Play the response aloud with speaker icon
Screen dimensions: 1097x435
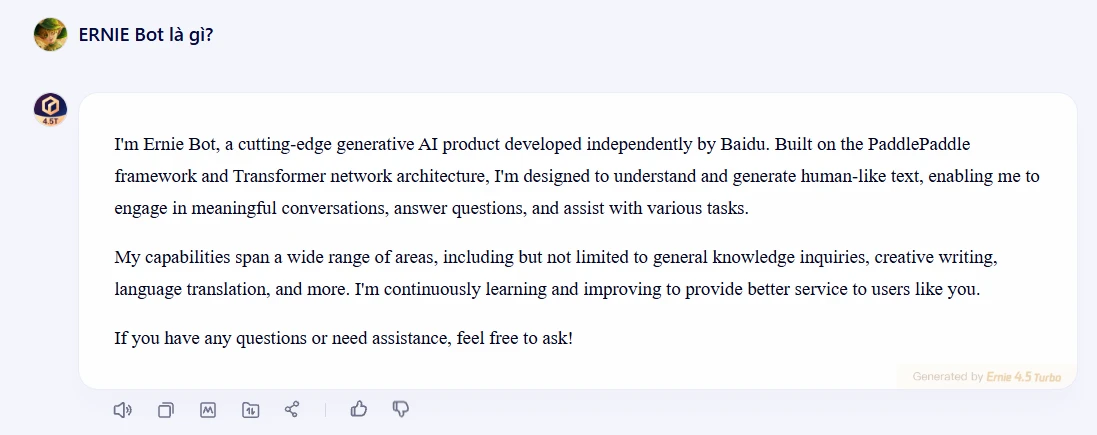[122, 410]
